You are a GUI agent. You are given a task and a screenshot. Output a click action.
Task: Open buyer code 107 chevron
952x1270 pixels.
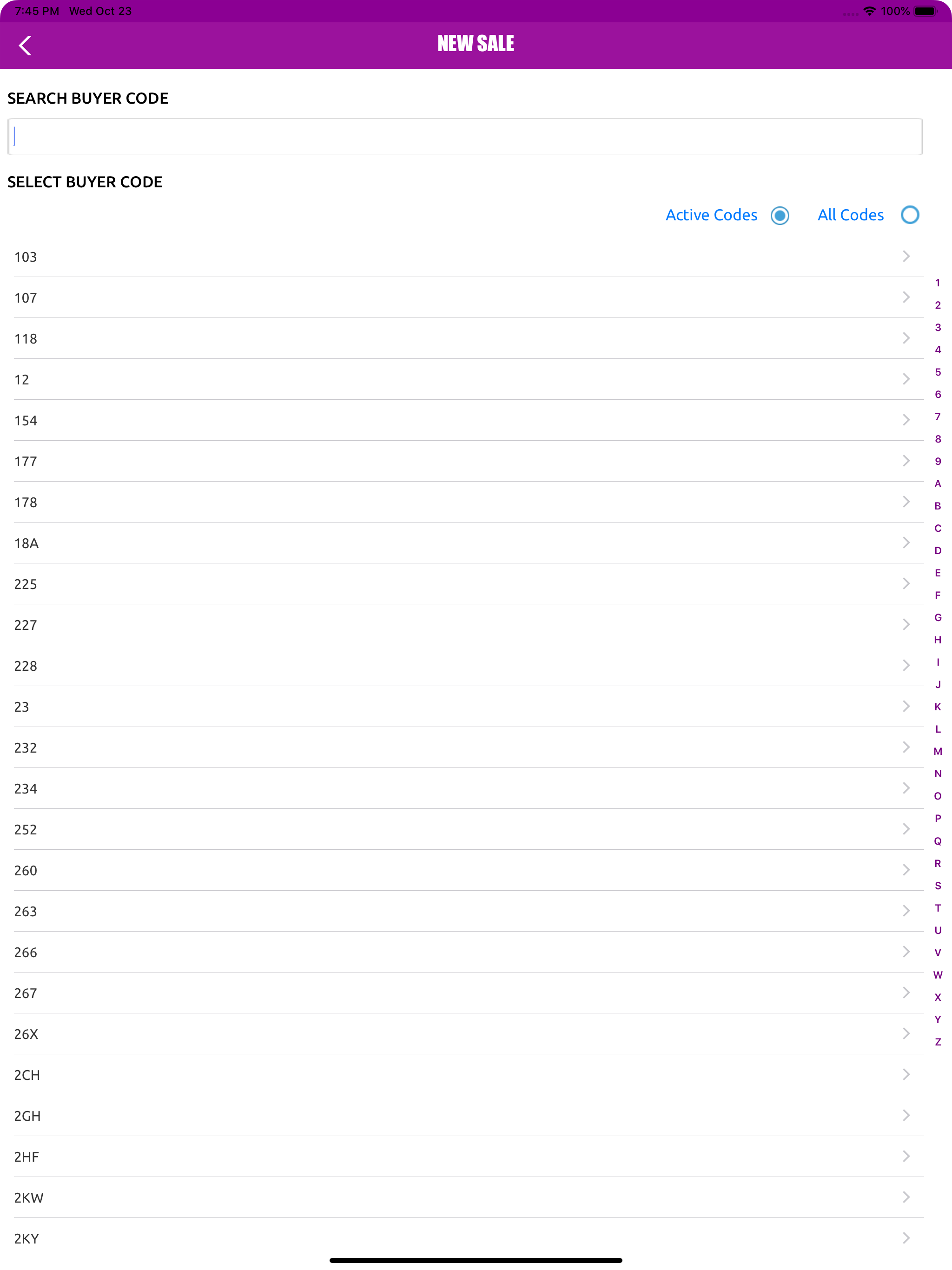[906, 297]
